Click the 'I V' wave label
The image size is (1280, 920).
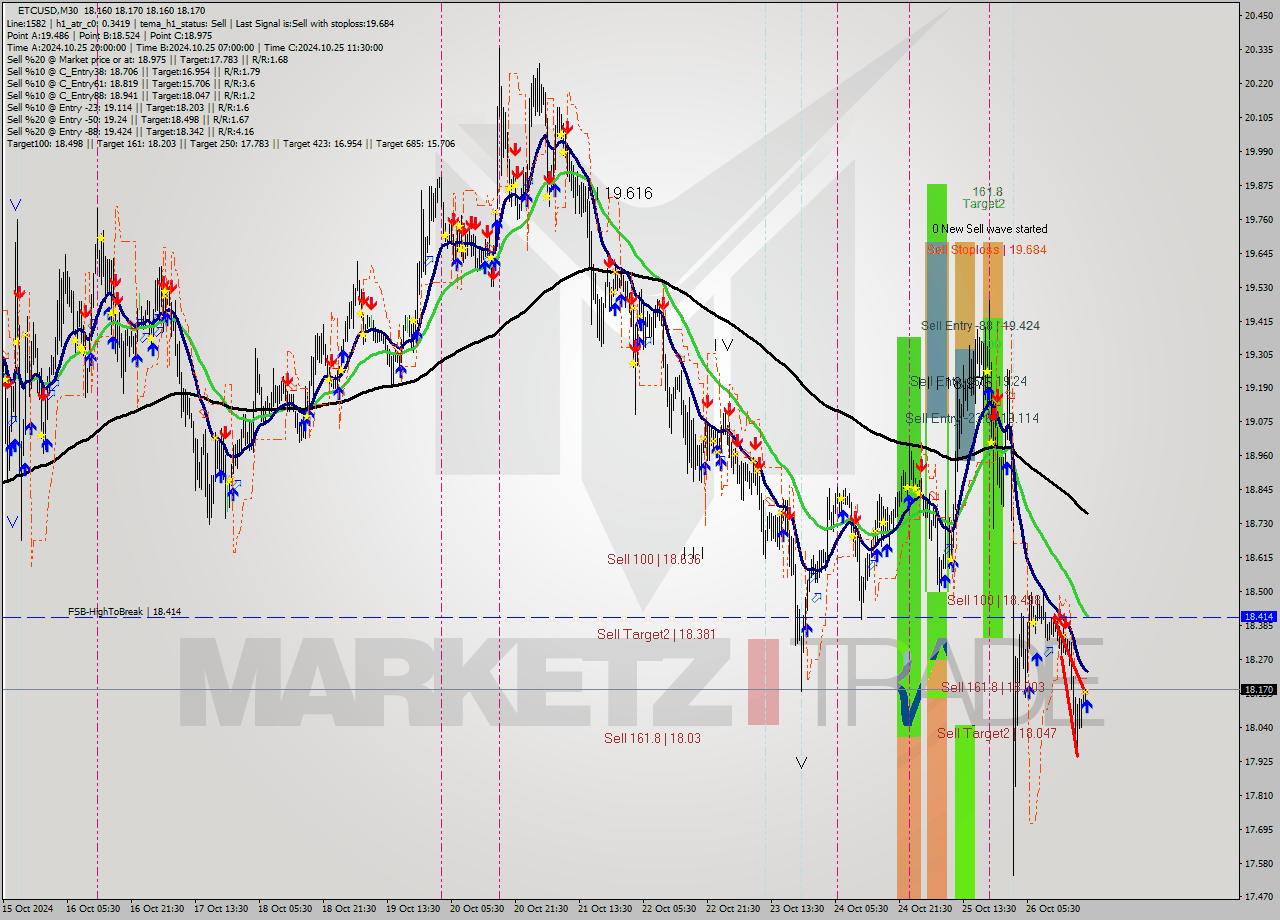pos(723,345)
